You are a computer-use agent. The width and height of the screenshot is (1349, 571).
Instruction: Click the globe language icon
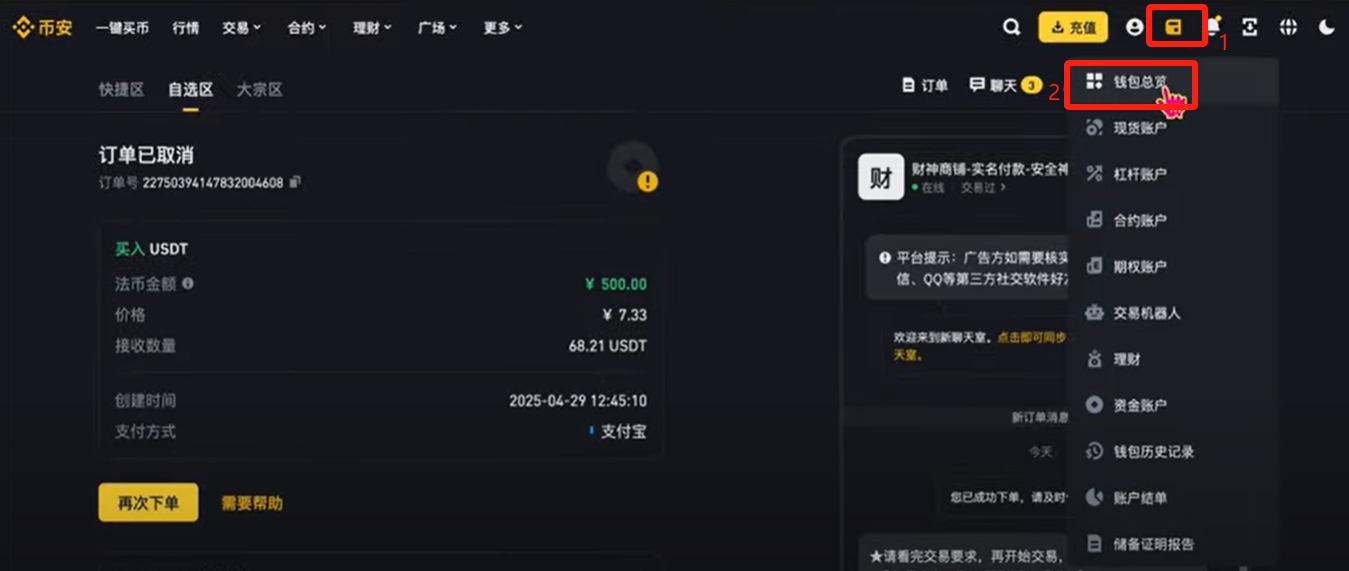(x=1288, y=28)
